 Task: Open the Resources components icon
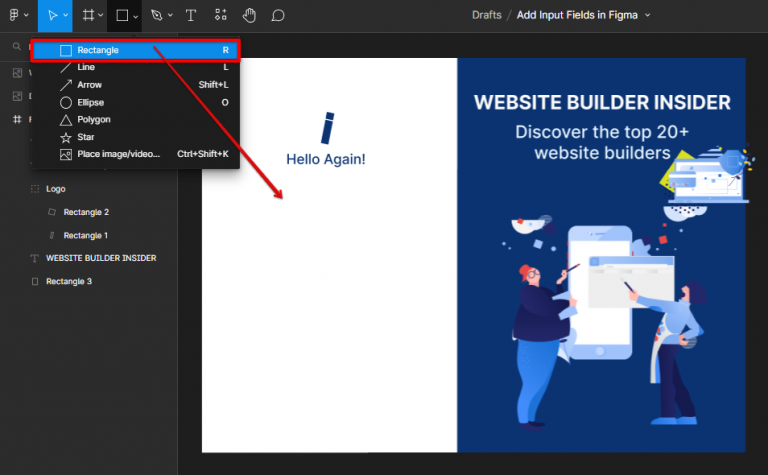pos(220,15)
